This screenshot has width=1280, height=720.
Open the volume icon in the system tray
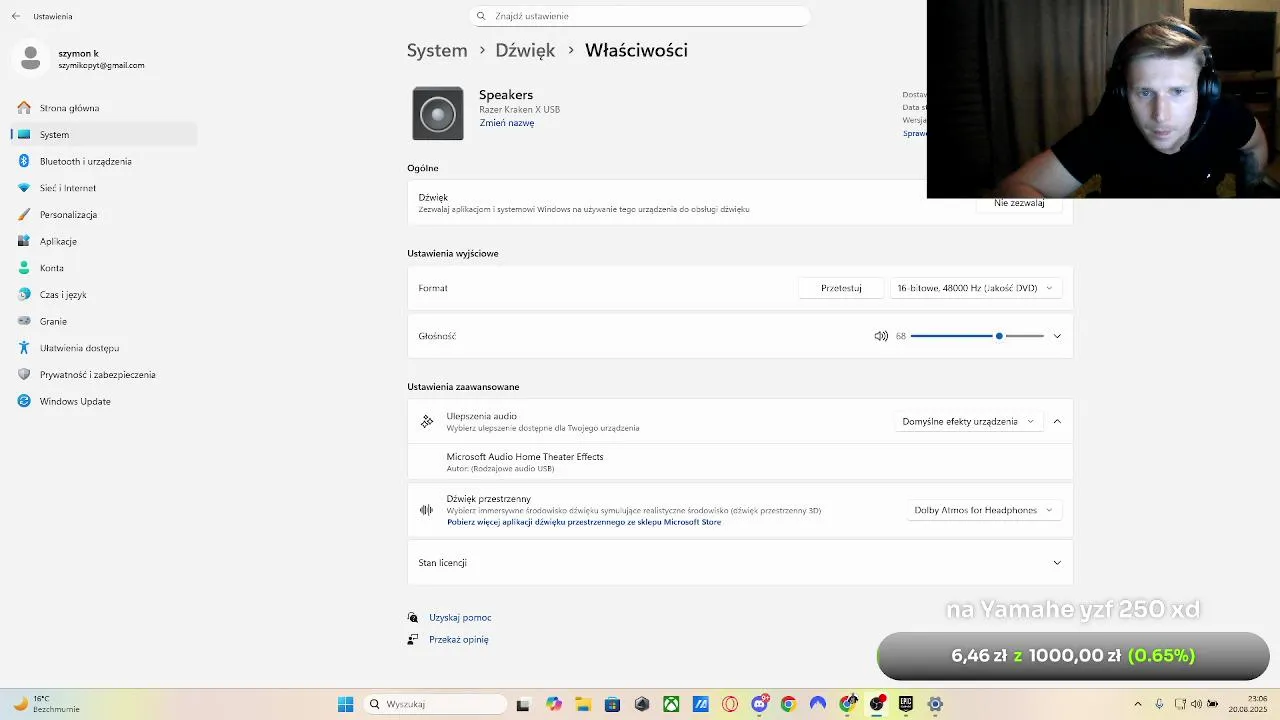(x=1196, y=704)
